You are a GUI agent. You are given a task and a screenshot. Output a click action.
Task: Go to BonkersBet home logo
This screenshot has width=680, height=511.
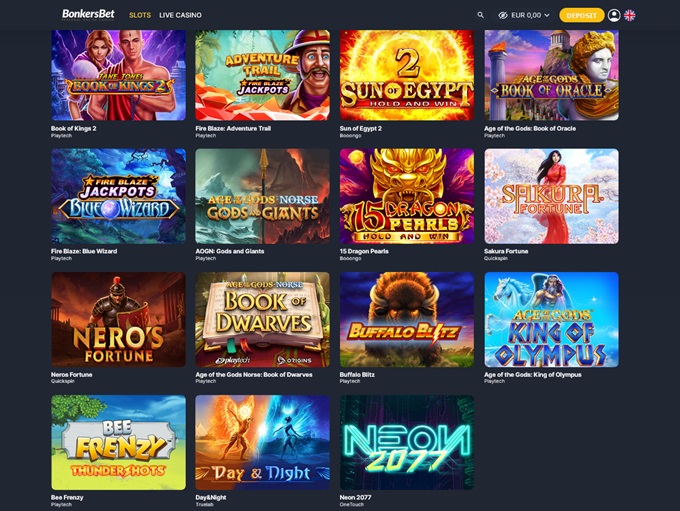(x=88, y=14)
